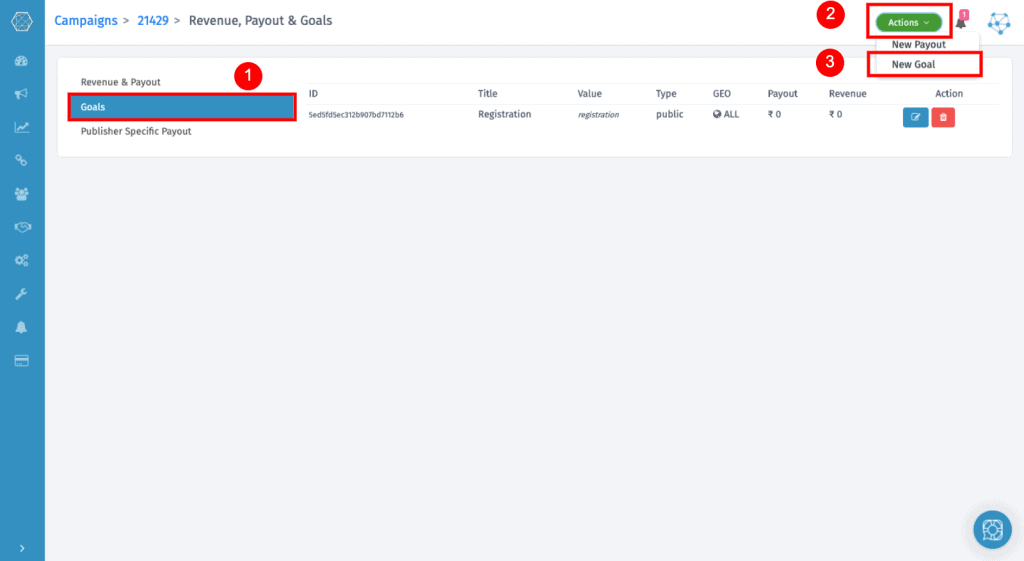The width and height of the screenshot is (1024, 561).
Task: Choose New Payout from Actions menu
Action: [x=918, y=45]
